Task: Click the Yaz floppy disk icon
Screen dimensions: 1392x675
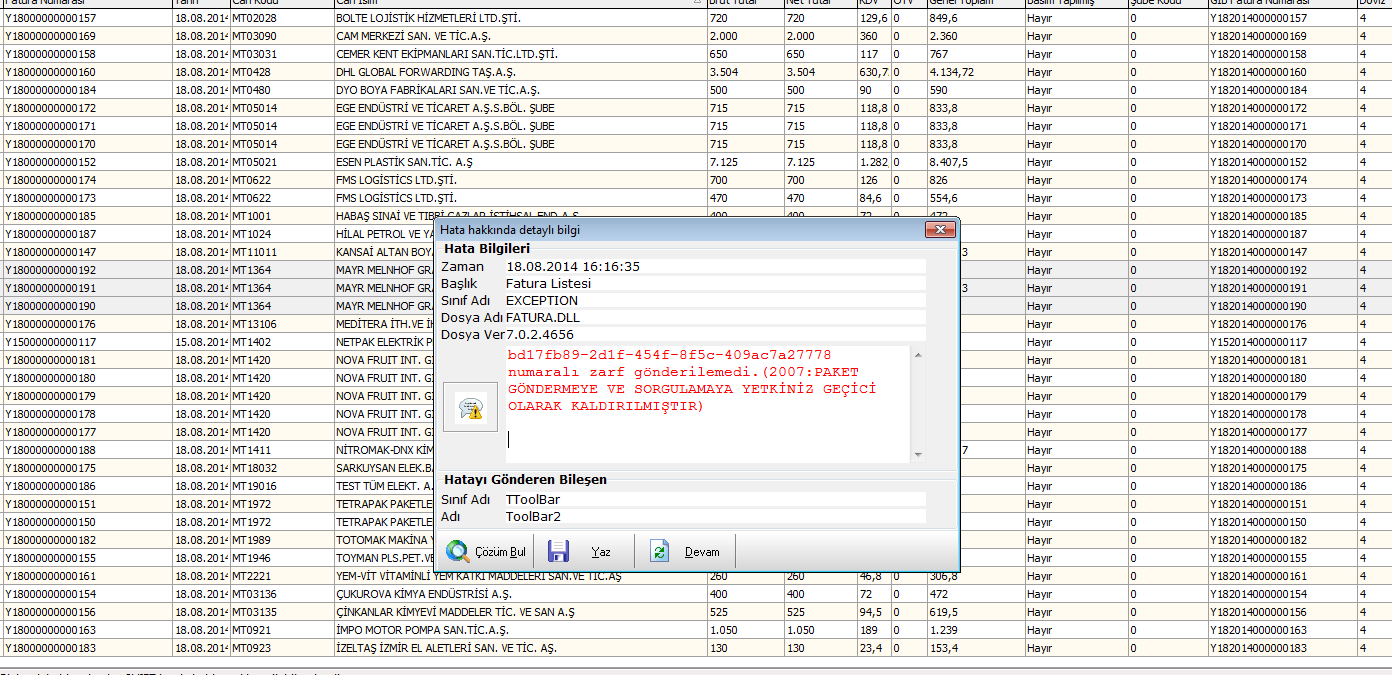Action: tap(558, 551)
